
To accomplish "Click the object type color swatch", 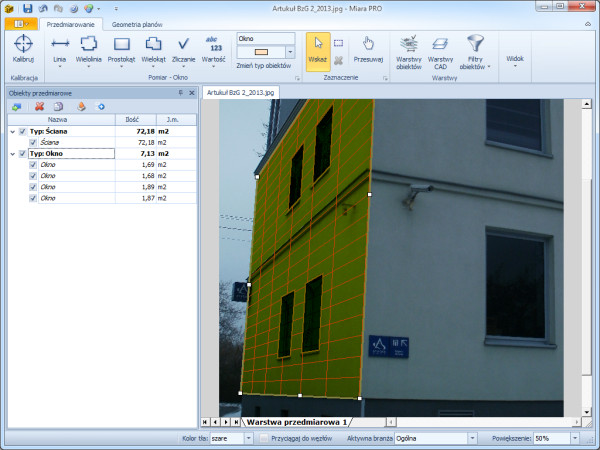I will 260,51.
